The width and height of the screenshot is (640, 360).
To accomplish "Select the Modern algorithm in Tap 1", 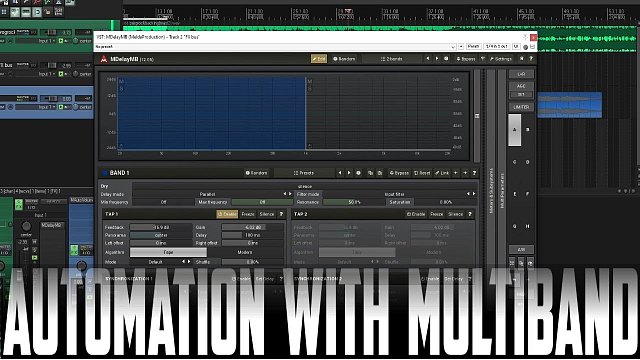I will pyautogui.click(x=245, y=252).
